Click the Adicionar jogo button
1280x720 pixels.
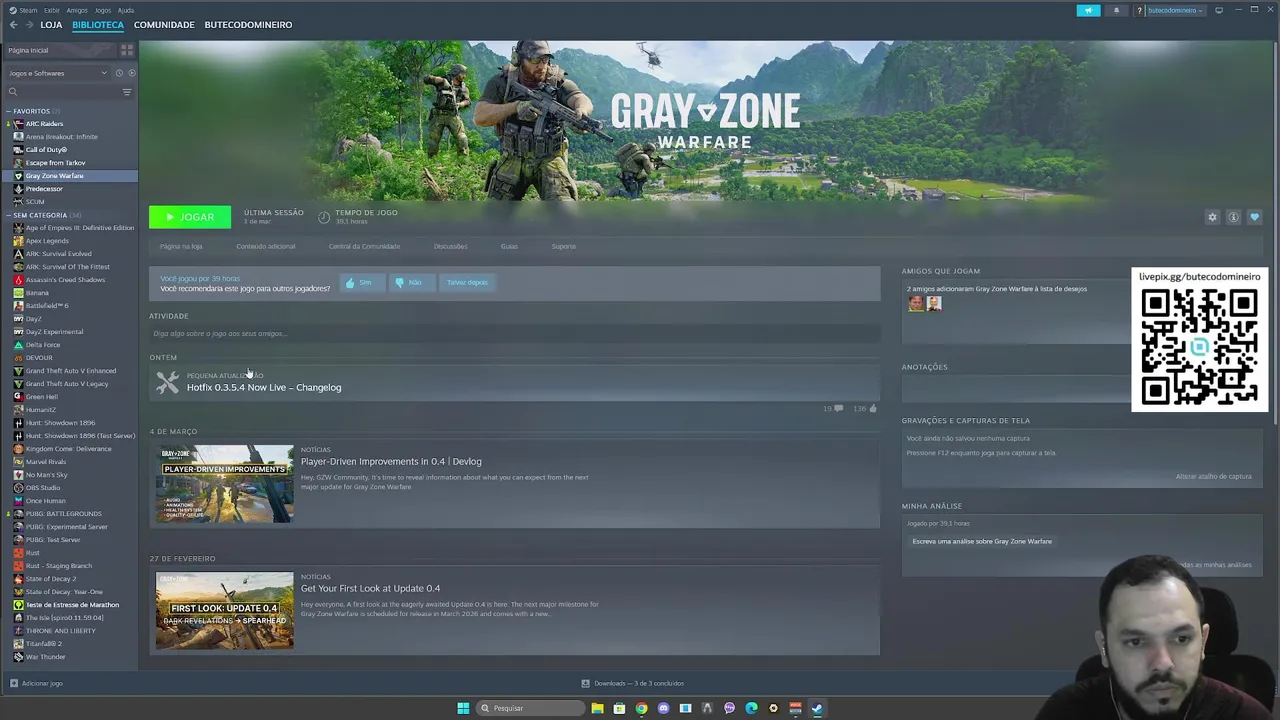point(37,684)
